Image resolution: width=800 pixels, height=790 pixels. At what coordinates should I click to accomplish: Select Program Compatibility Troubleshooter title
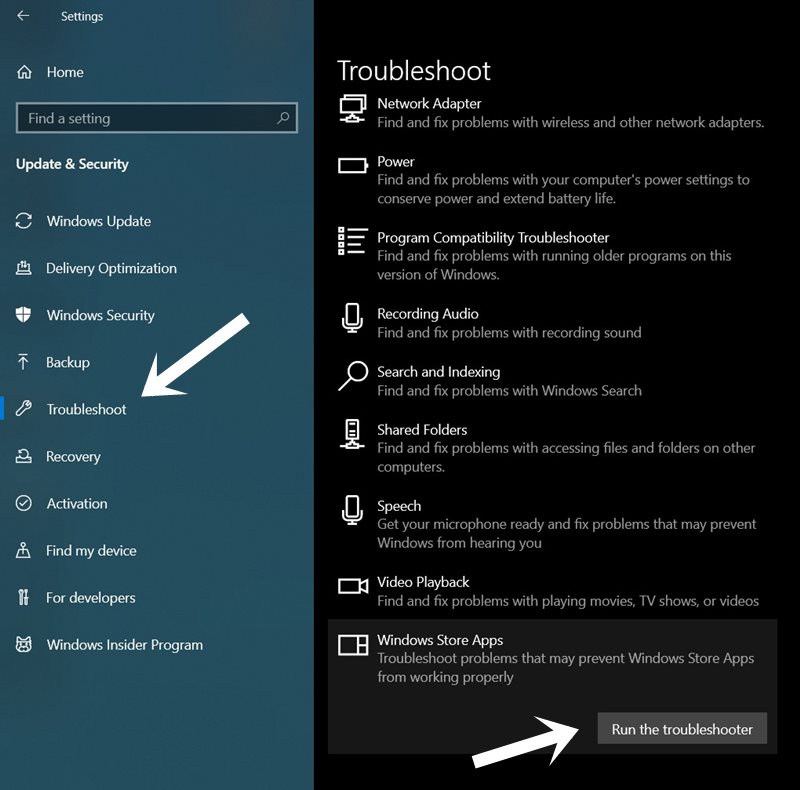tap(493, 237)
